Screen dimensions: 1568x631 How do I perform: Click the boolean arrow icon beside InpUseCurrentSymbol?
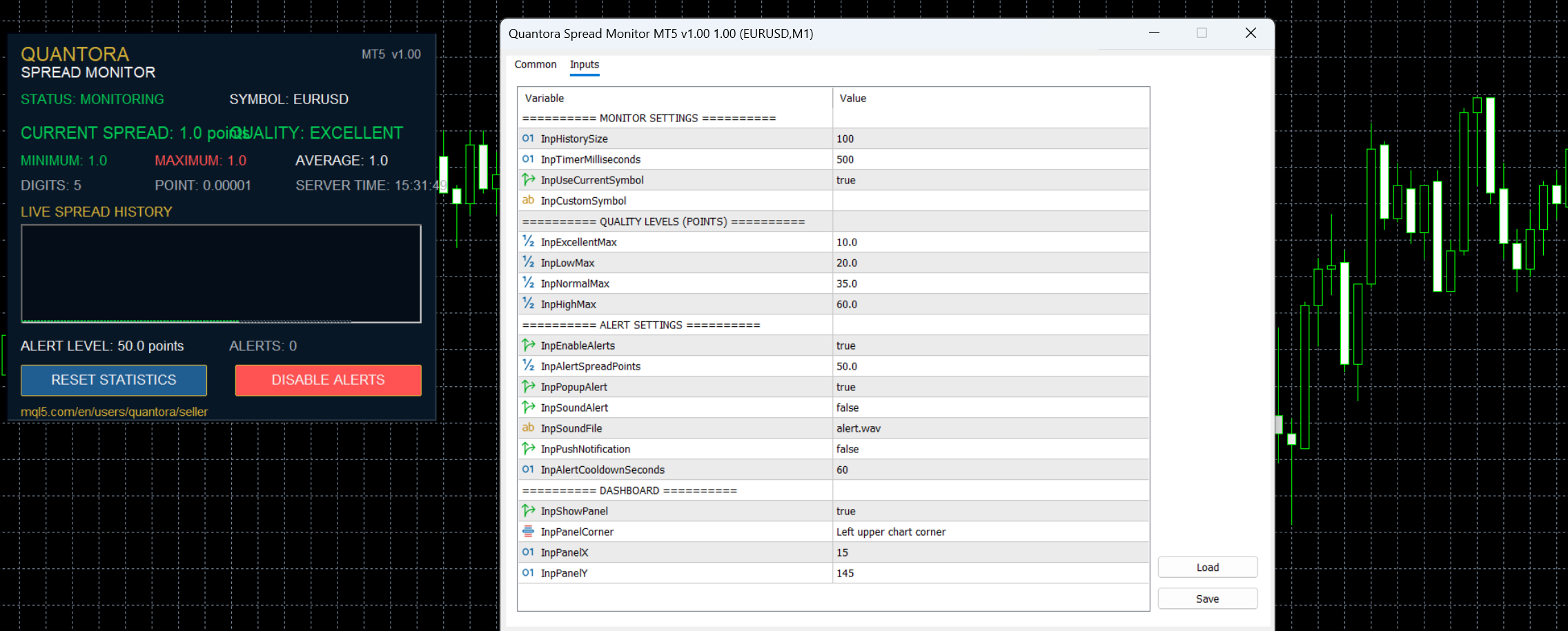click(528, 180)
